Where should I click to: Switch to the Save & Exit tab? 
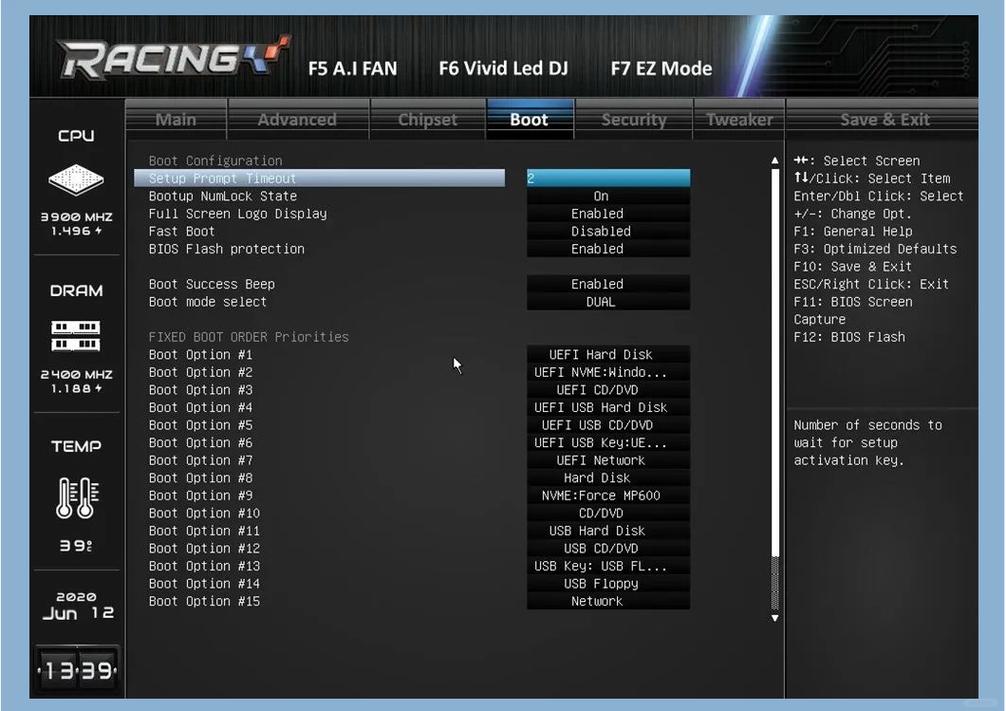tap(884, 120)
